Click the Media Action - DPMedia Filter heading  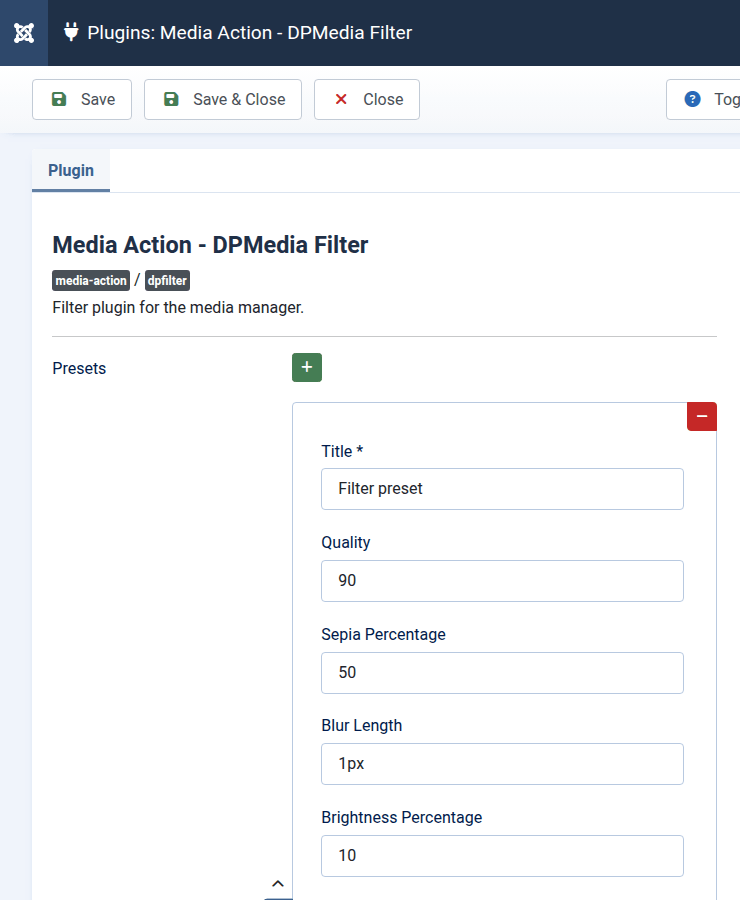coord(210,245)
